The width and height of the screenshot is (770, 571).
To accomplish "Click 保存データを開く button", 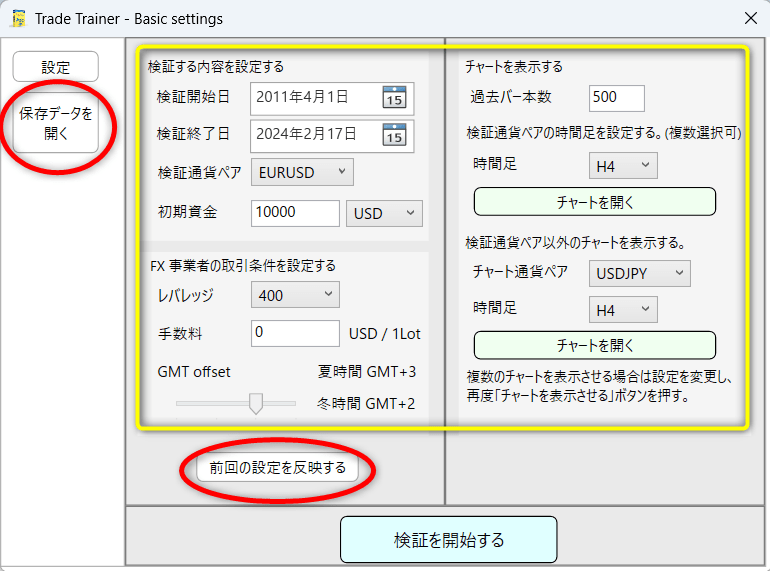I will click(55, 123).
